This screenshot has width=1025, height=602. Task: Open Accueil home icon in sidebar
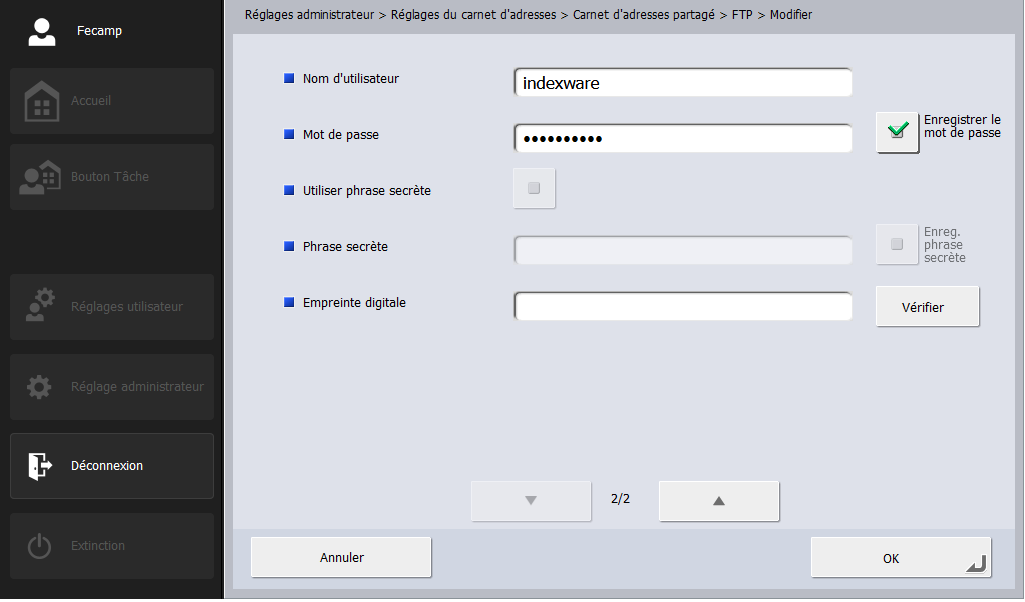coord(41,101)
